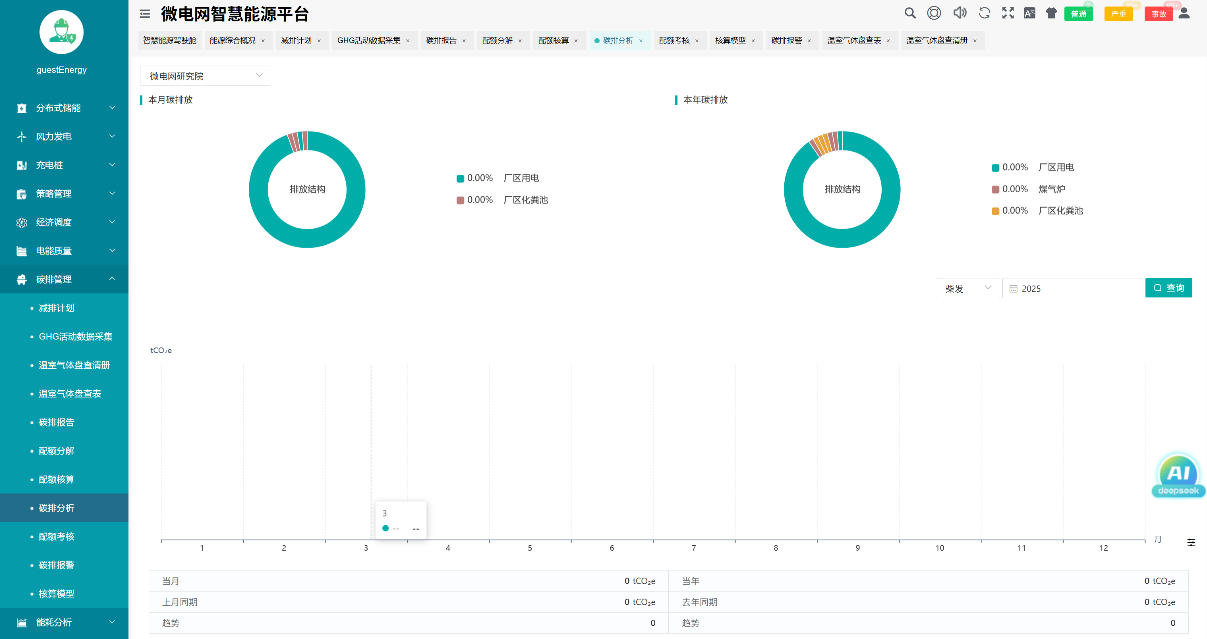Select 配额考核 in the sidebar submenu
The image size is (1207, 639).
(x=56, y=537)
